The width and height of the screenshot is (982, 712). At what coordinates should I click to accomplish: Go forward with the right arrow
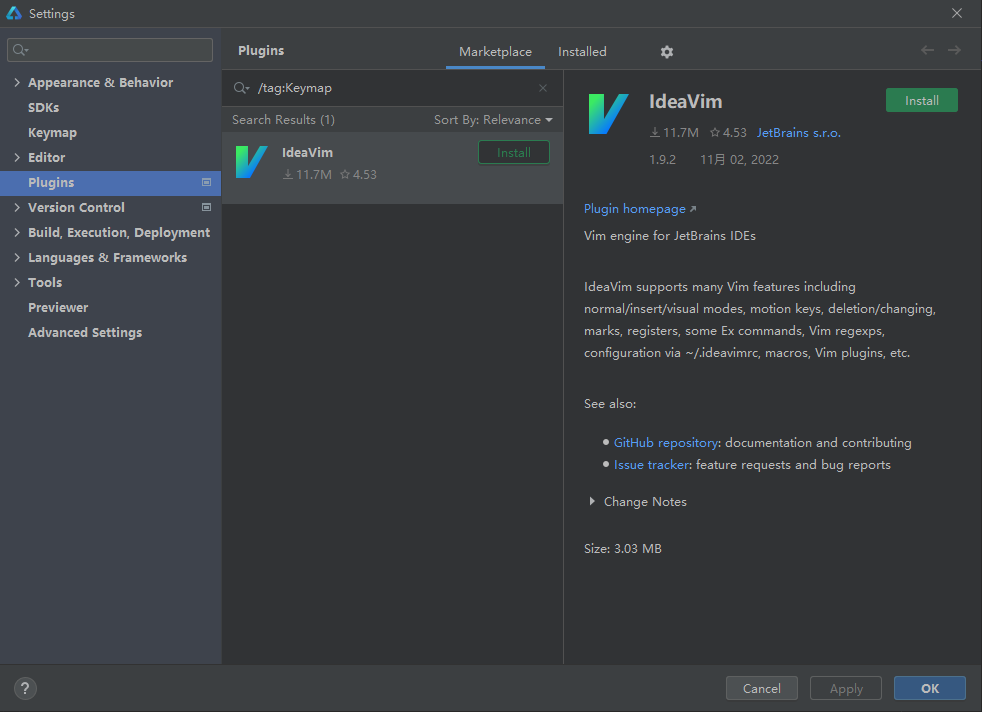(954, 50)
